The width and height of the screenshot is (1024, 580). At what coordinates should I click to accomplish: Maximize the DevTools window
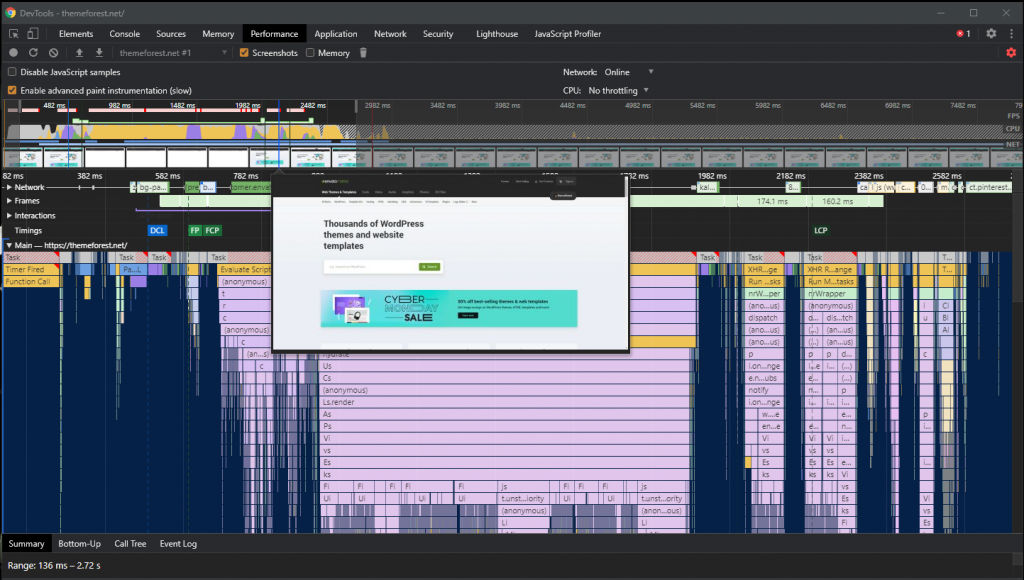[x=973, y=12]
